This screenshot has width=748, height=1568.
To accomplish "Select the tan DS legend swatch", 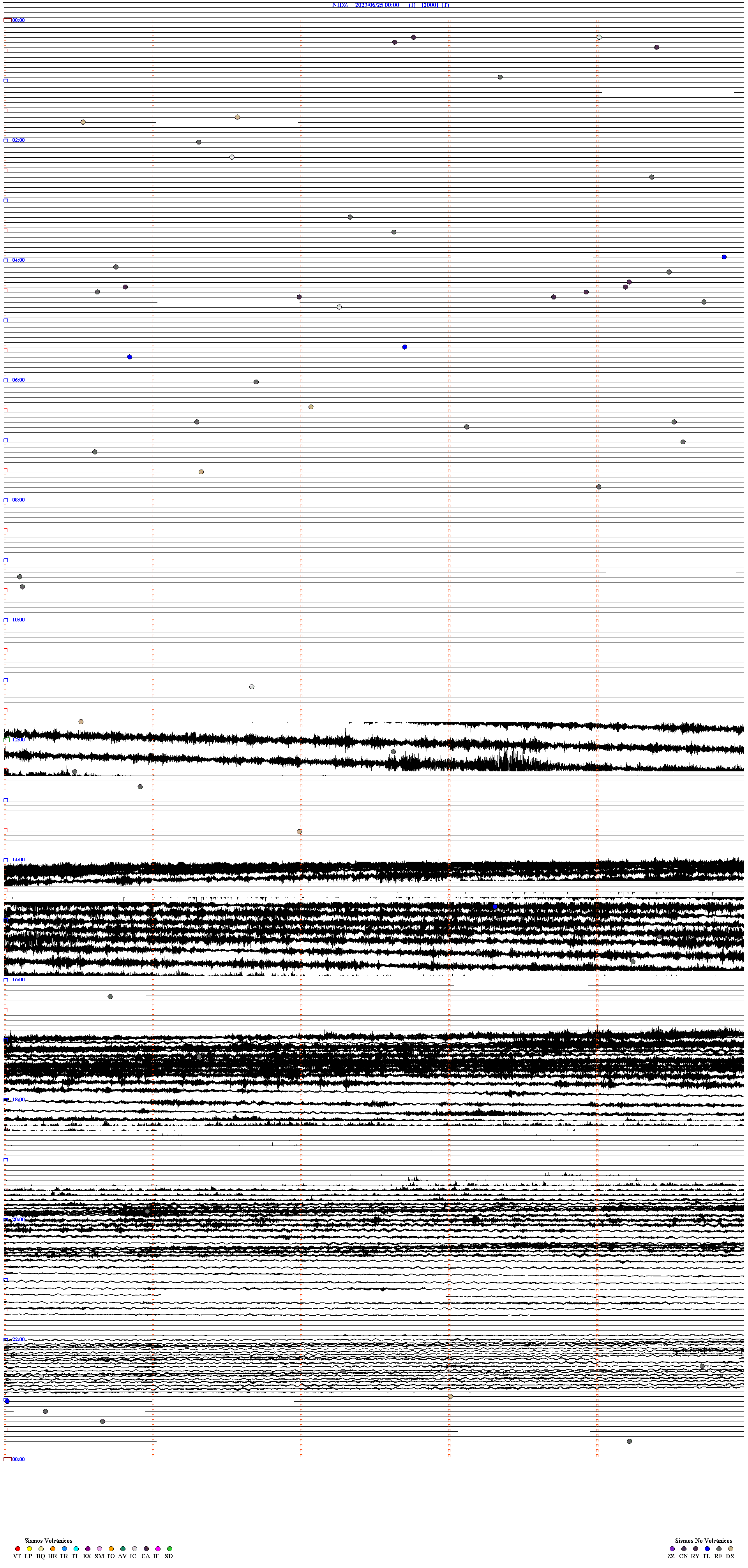I will click(x=730, y=1549).
